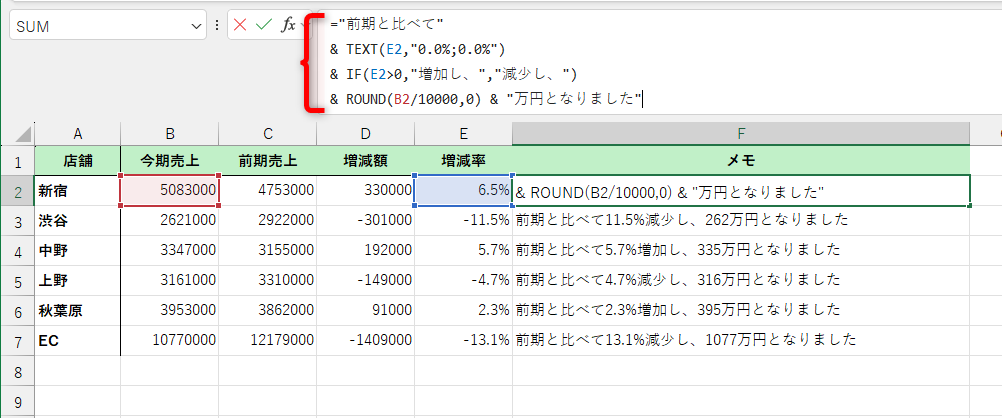Image resolution: width=1002 pixels, height=418 pixels.
Task: Select column D header
Action: [x=365, y=134]
